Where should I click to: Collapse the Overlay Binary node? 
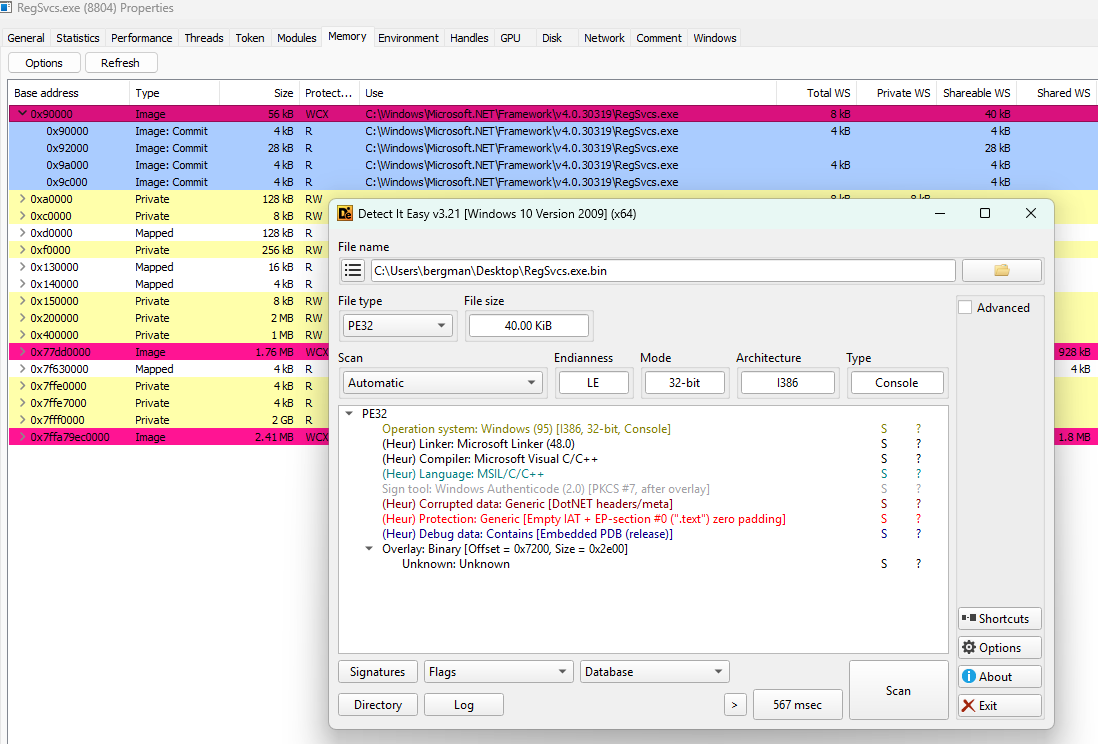point(369,549)
